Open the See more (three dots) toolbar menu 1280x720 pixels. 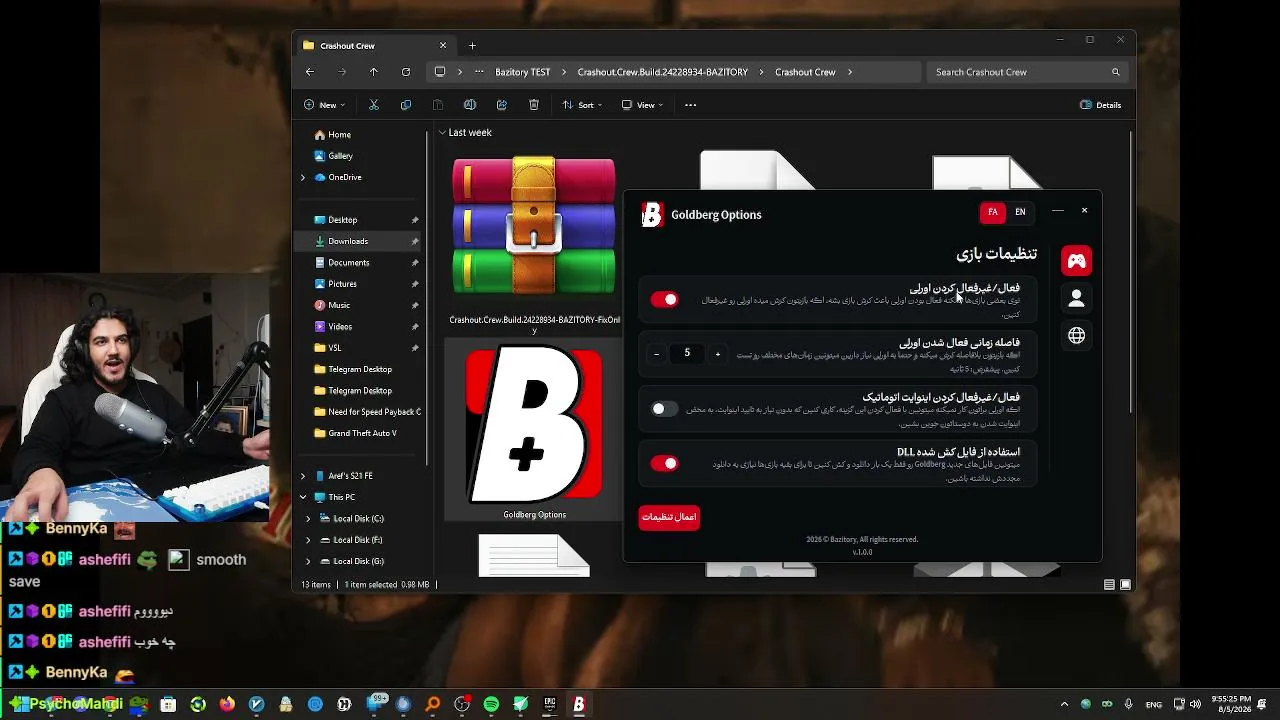click(690, 105)
